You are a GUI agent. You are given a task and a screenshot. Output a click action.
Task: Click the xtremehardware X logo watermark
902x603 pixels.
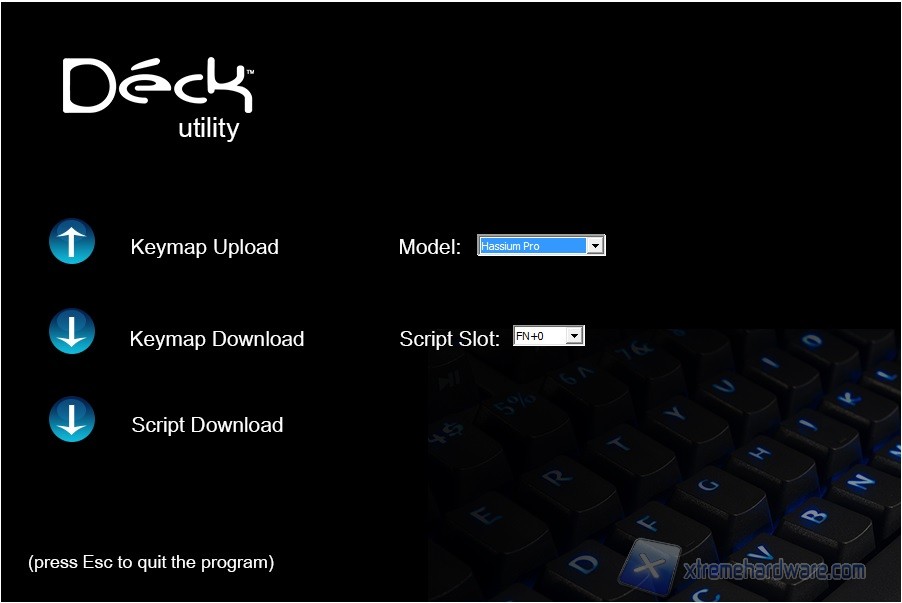650,567
